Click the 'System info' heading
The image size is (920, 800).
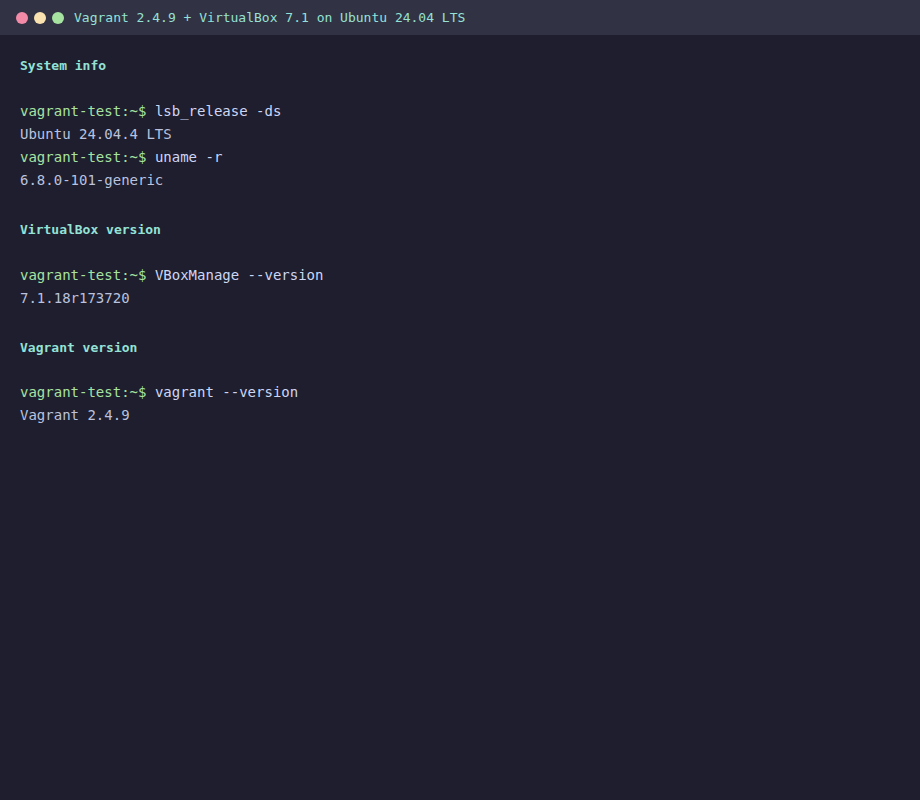63,66
